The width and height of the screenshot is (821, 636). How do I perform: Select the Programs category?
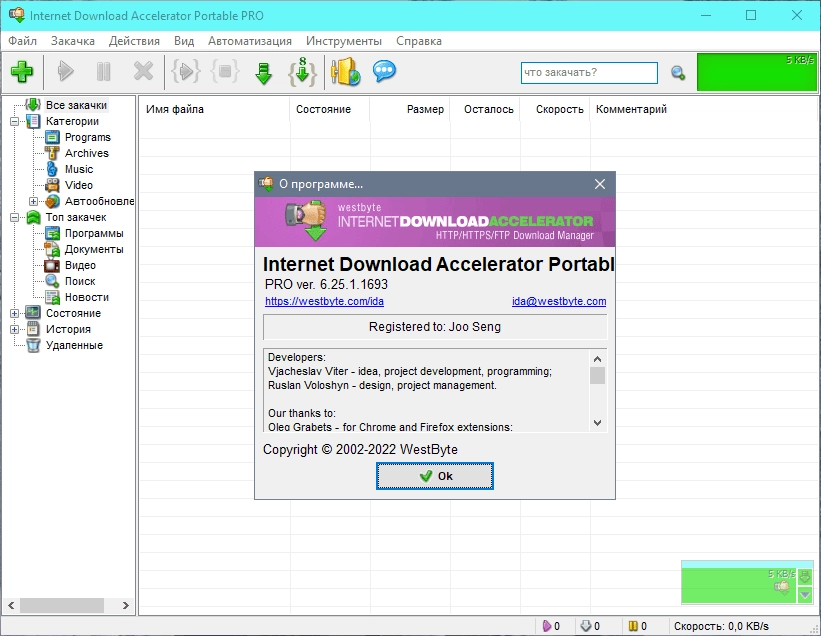coord(87,137)
